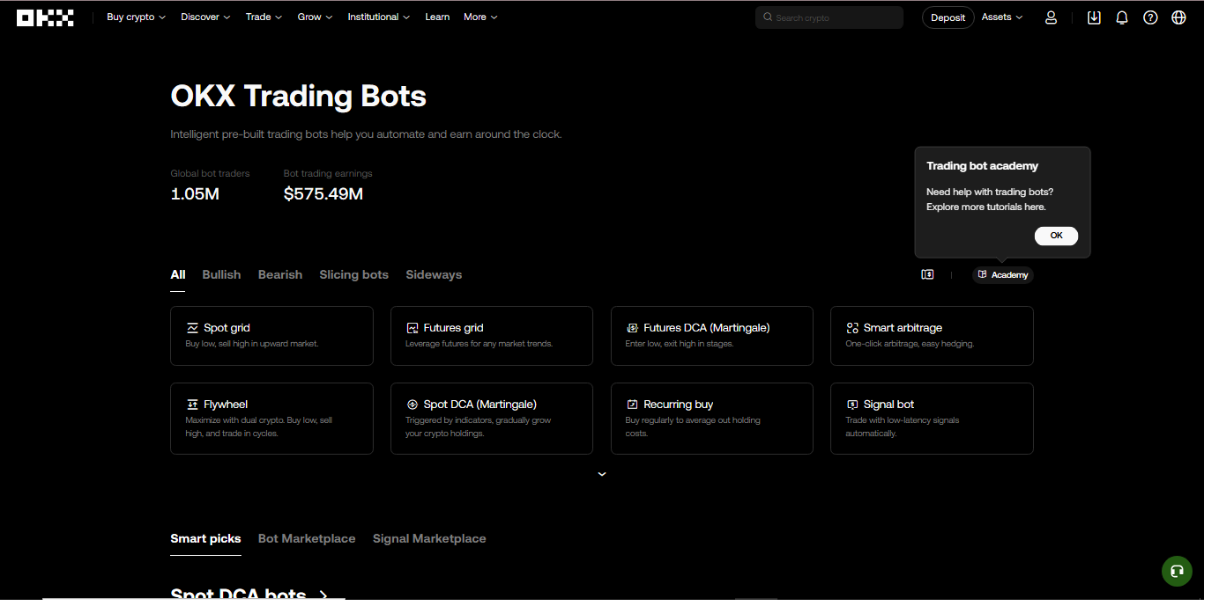Expand the More menu
Screen dimensions: 1208x600
click(x=481, y=17)
